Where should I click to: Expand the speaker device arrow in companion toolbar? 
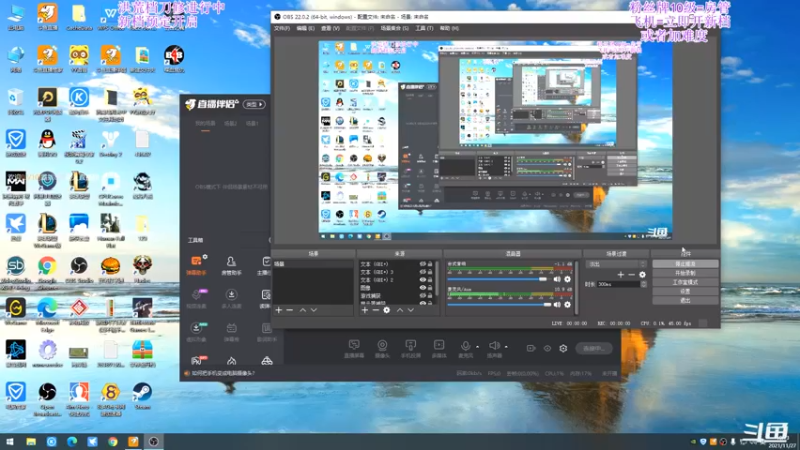tap(506, 347)
